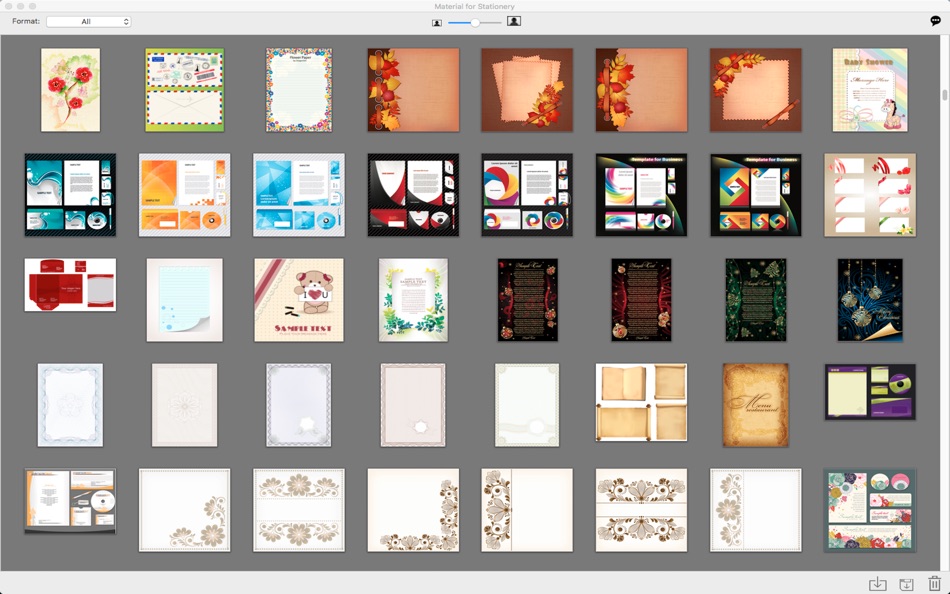Click the trash delete icon
950x594 pixels.
pyautogui.click(x=934, y=584)
